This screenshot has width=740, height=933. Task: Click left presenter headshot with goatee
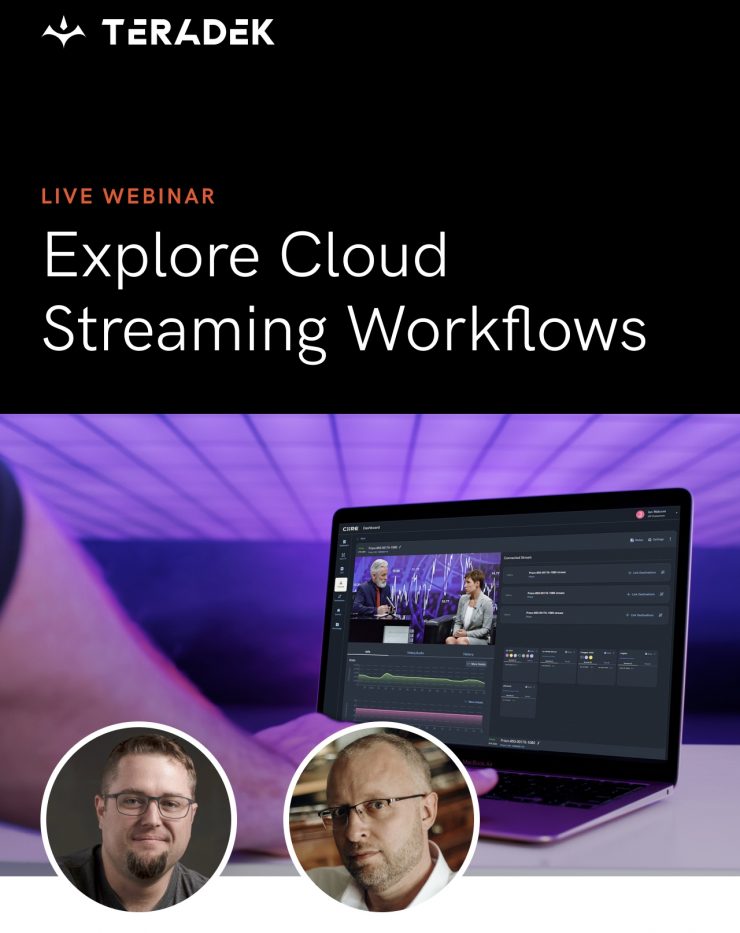(x=138, y=816)
